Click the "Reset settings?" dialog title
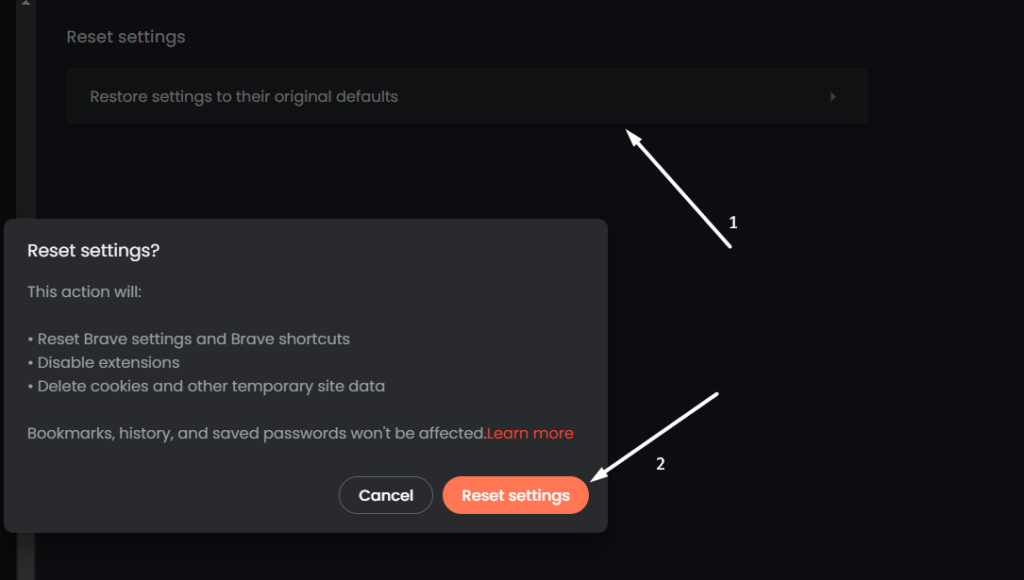Viewport: 1024px width, 580px height. tap(93, 251)
